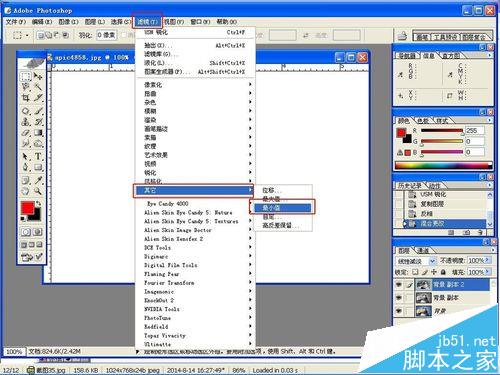Viewport: 500px width, 375px height.
Task: Choose the Gradient tool
Action: (x=38, y=133)
